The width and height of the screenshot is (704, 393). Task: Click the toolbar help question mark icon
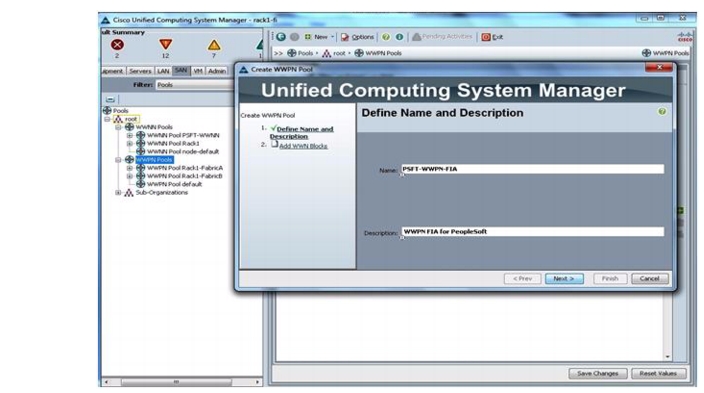pos(386,37)
